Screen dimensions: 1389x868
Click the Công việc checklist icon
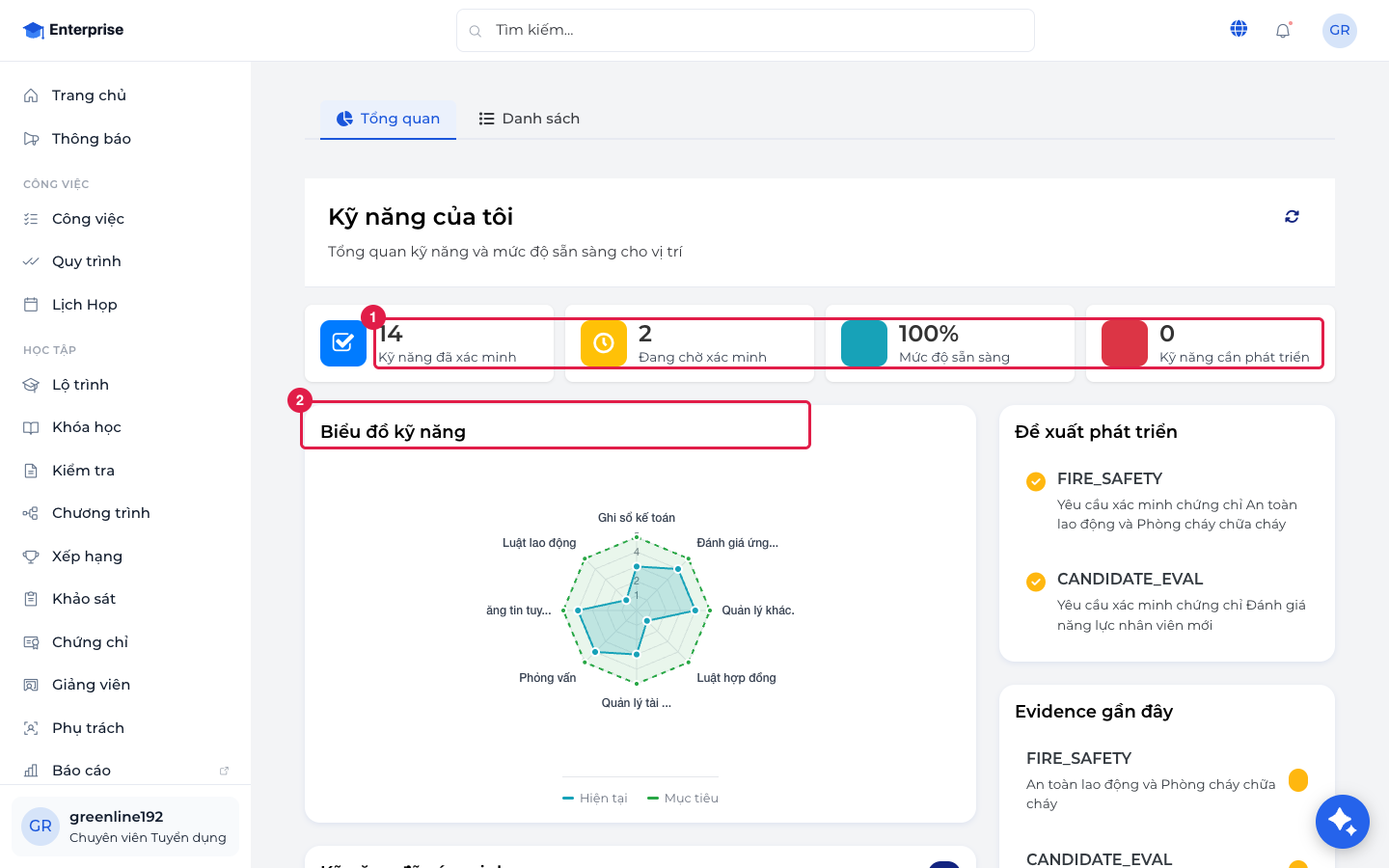pos(31,219)
